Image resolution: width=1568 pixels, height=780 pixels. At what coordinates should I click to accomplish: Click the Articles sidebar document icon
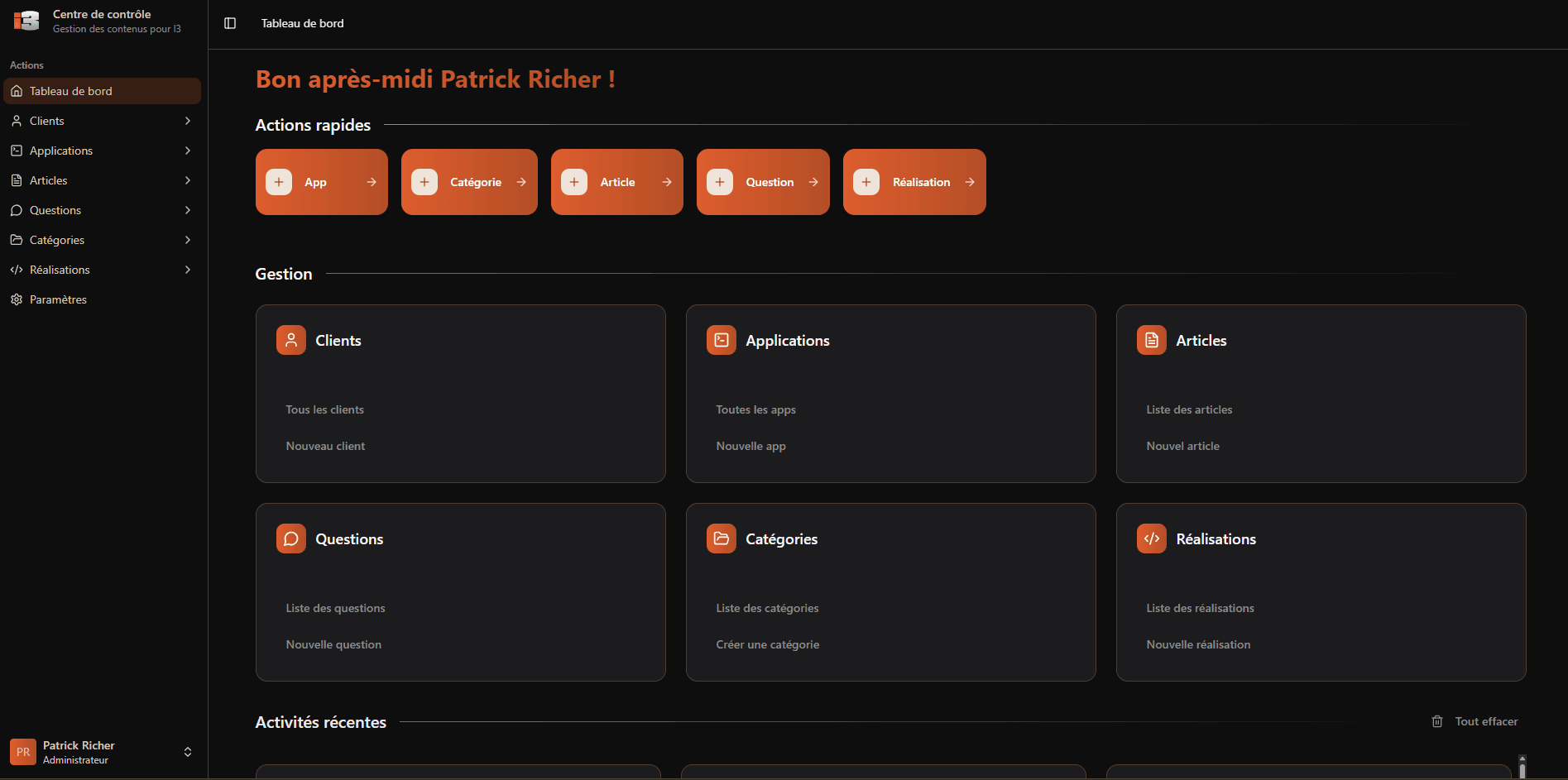coord(17,180)
